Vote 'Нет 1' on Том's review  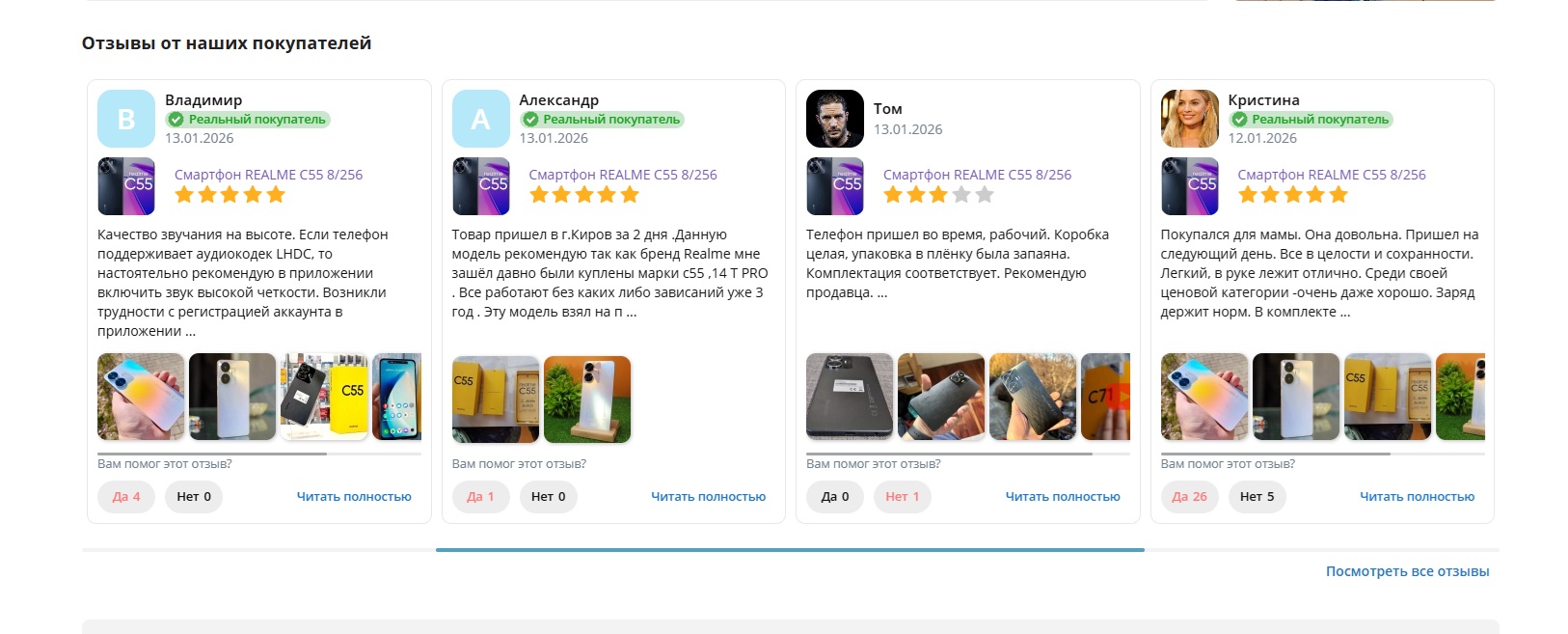point(903,497)
